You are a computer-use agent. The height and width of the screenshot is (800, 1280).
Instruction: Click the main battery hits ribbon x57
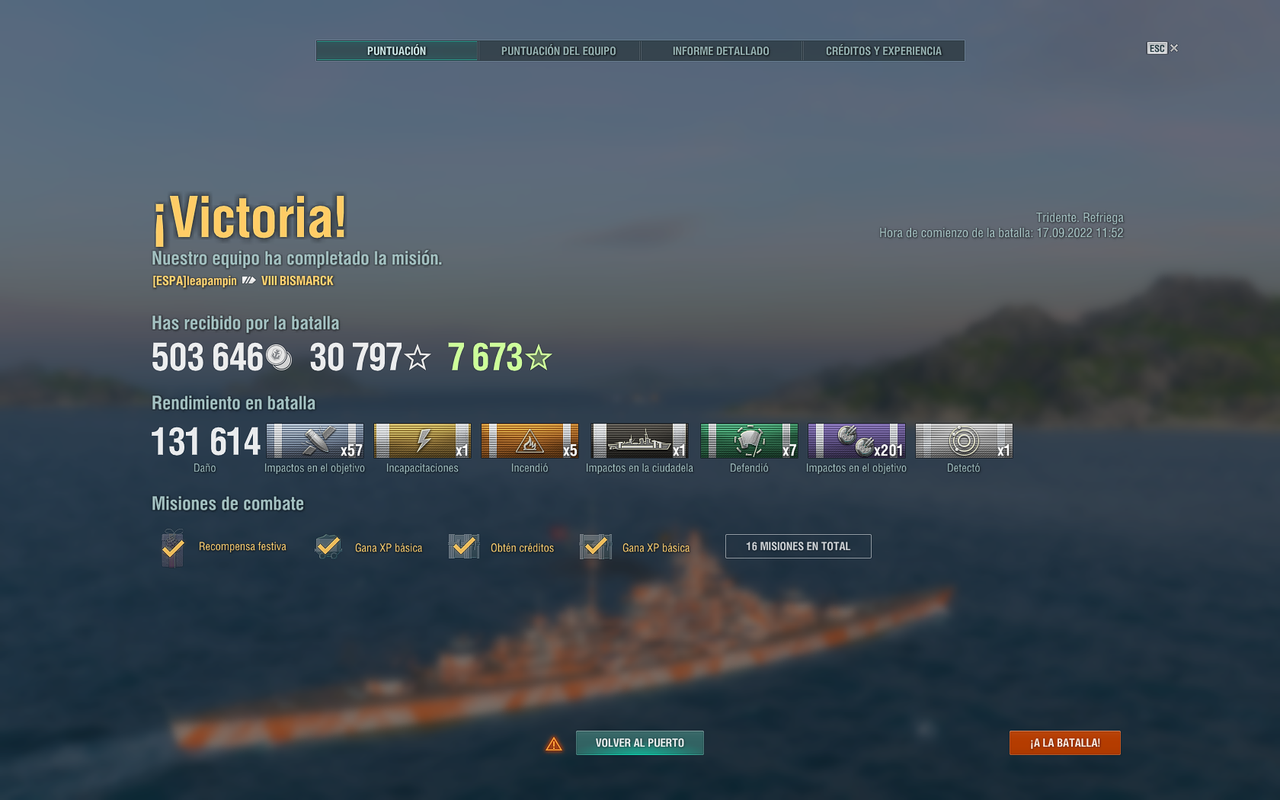[315, 441]
